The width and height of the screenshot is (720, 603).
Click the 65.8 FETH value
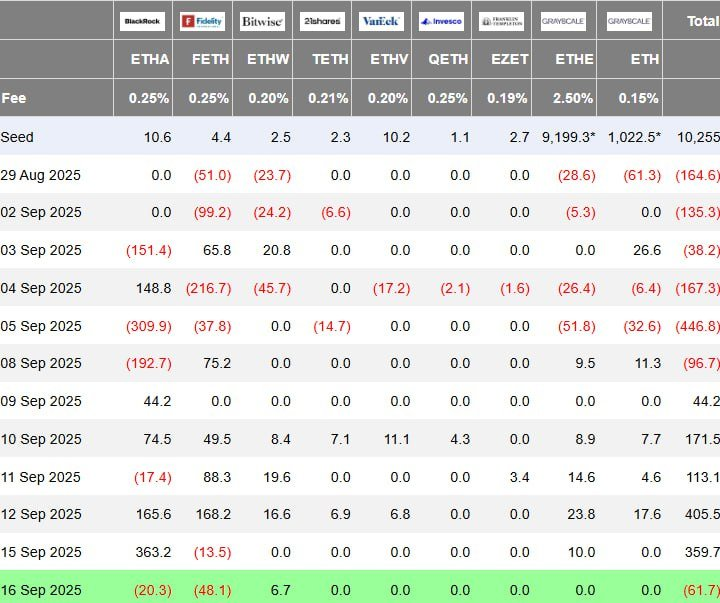pyautogui.click(x=217, y=250)
